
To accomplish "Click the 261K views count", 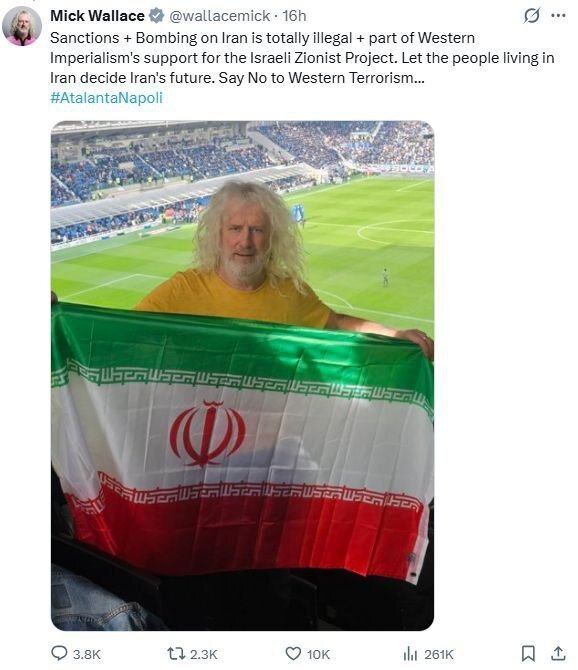I will pyautogui.click(x=439, y=654).
